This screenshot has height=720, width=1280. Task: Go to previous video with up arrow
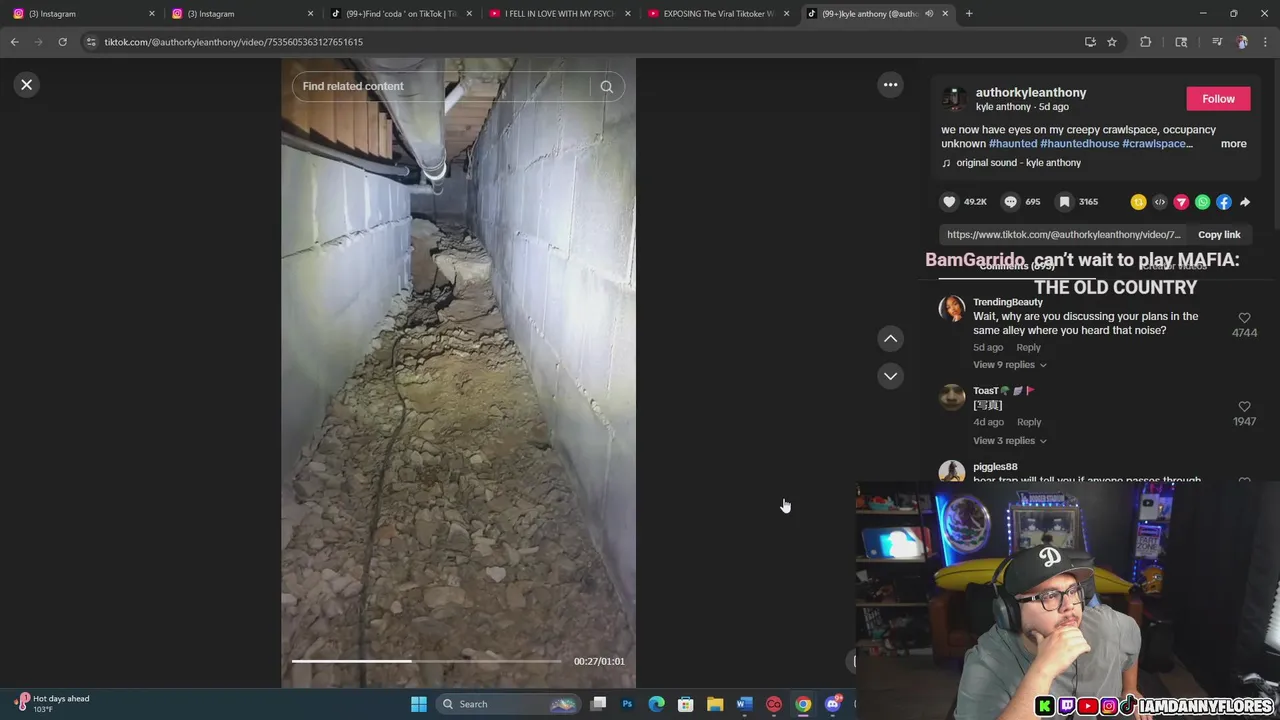pos(890,339)
